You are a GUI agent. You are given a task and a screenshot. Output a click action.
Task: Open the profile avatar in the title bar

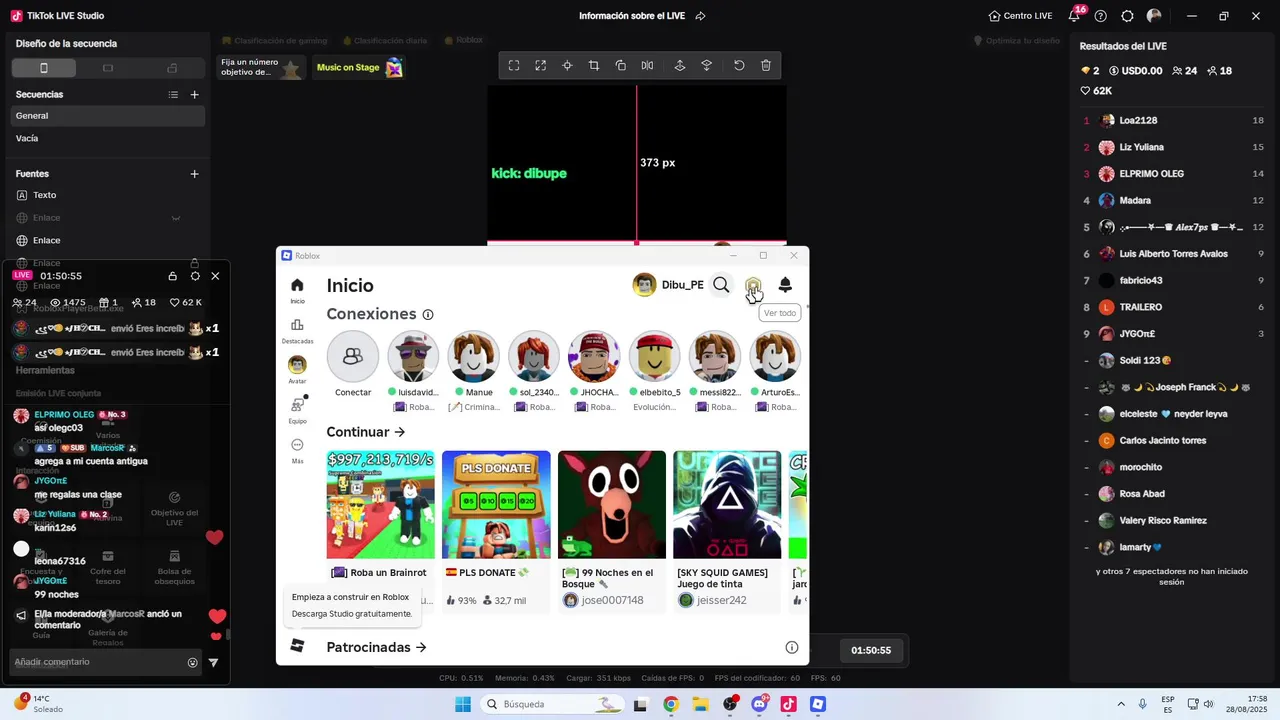(1154, 16)
